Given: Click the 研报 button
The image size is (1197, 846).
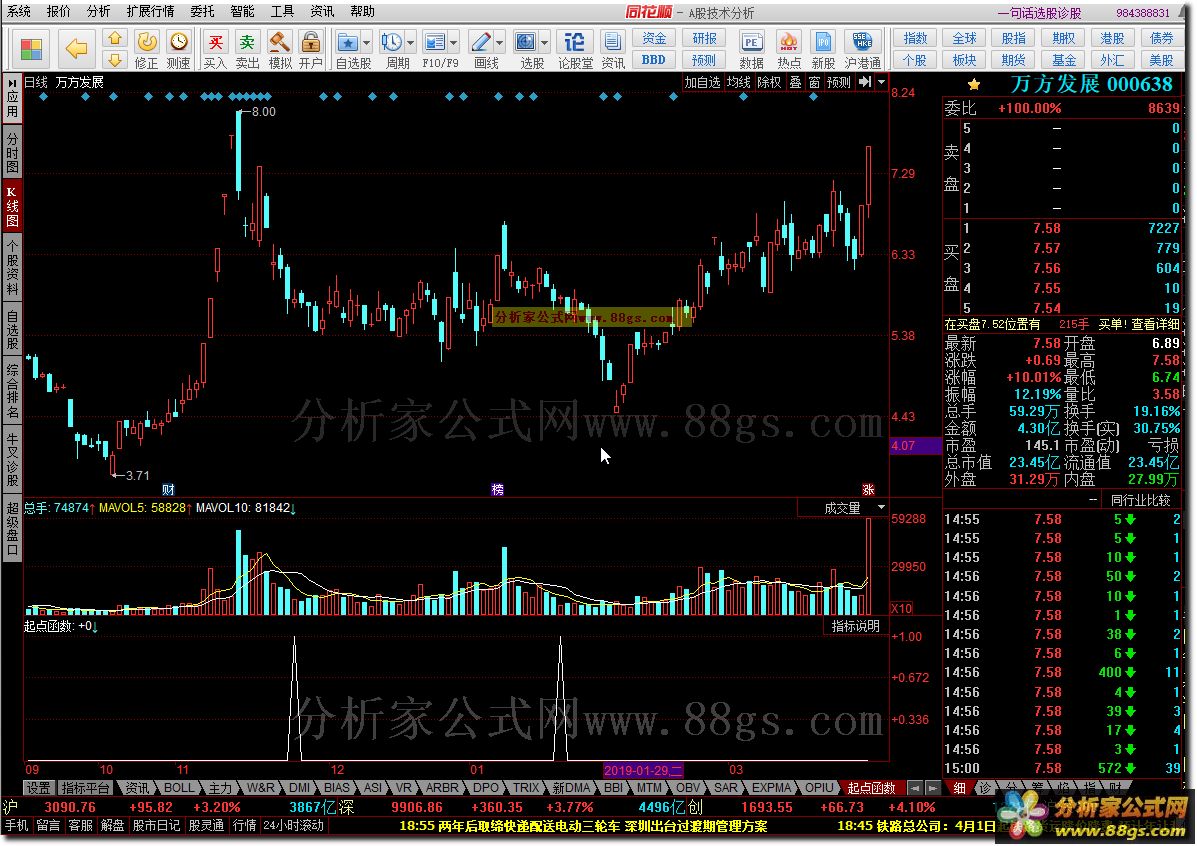Looking at the screenshot, I should click(704, 38).
